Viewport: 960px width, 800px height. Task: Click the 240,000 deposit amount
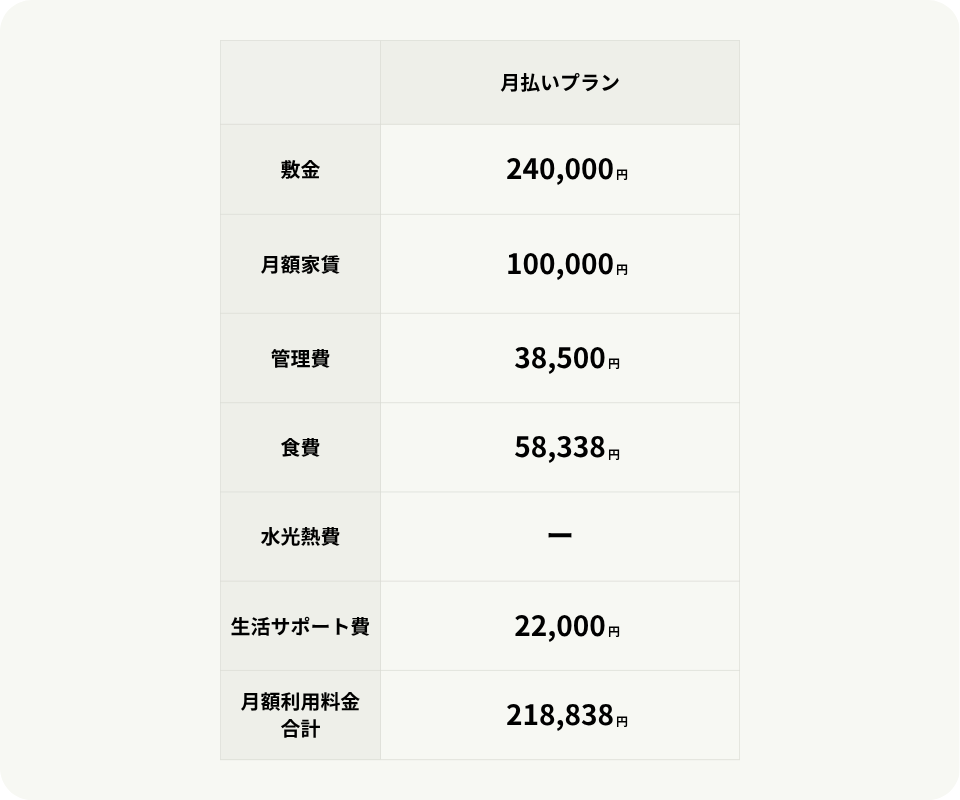(x=559, y=170)
